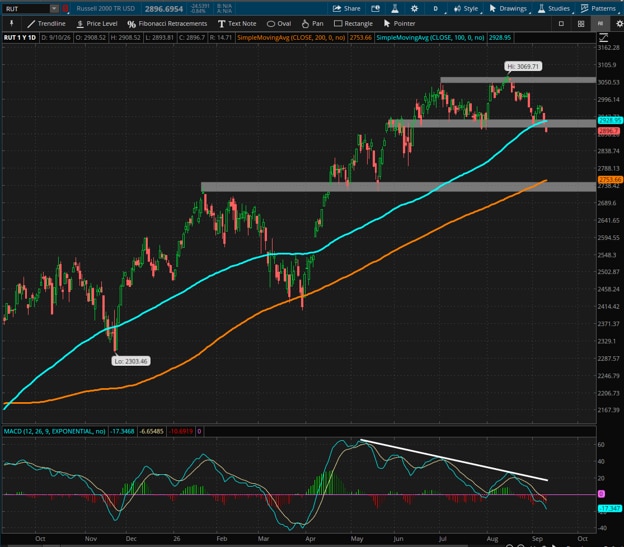Click the MACD (12, 26, 9, EXPONENTIAL, no) label
The width and height of the screenshot is (624, 547).
55,431
